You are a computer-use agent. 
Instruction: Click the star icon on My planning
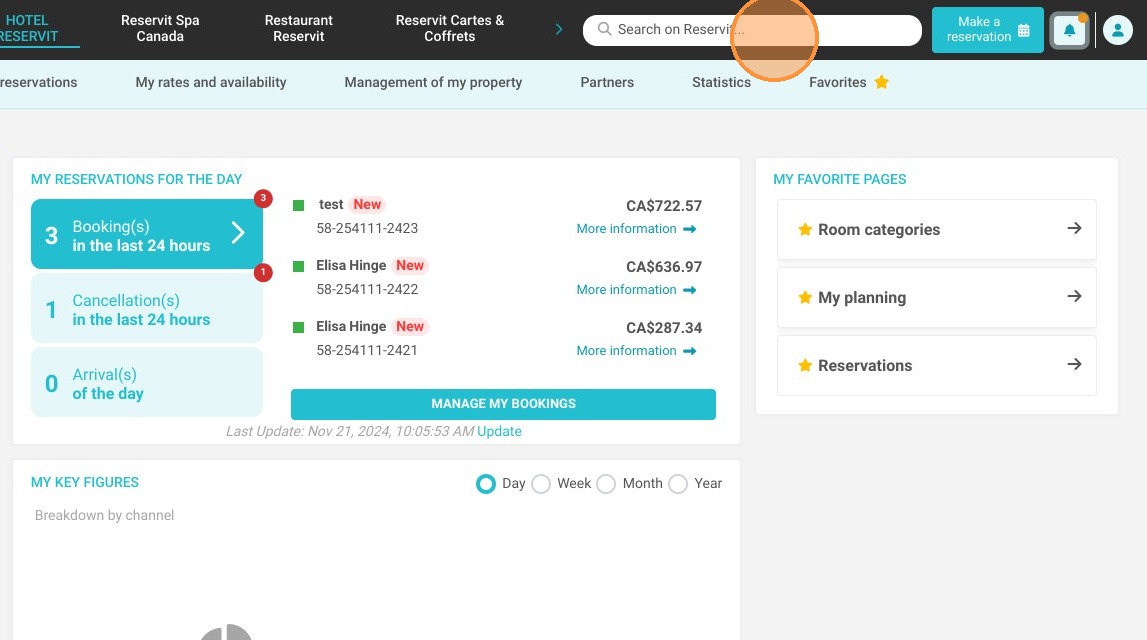tap(805, 297)
